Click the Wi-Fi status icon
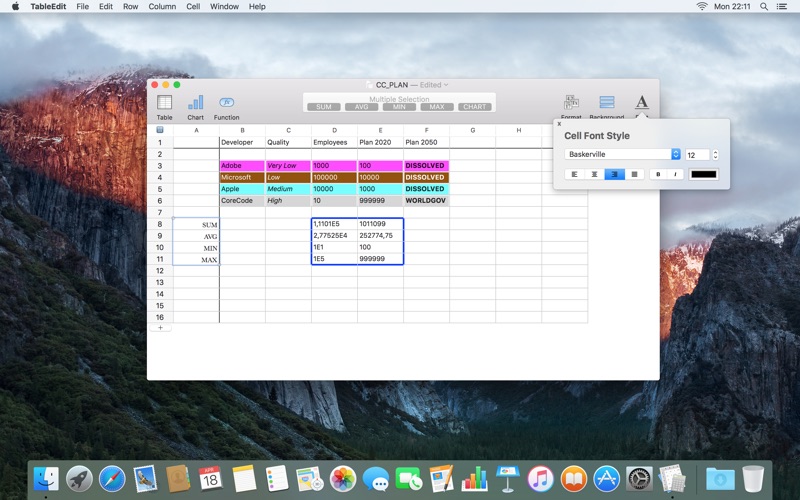Screen dimensions: 800x500 click(x=702, y=7)
